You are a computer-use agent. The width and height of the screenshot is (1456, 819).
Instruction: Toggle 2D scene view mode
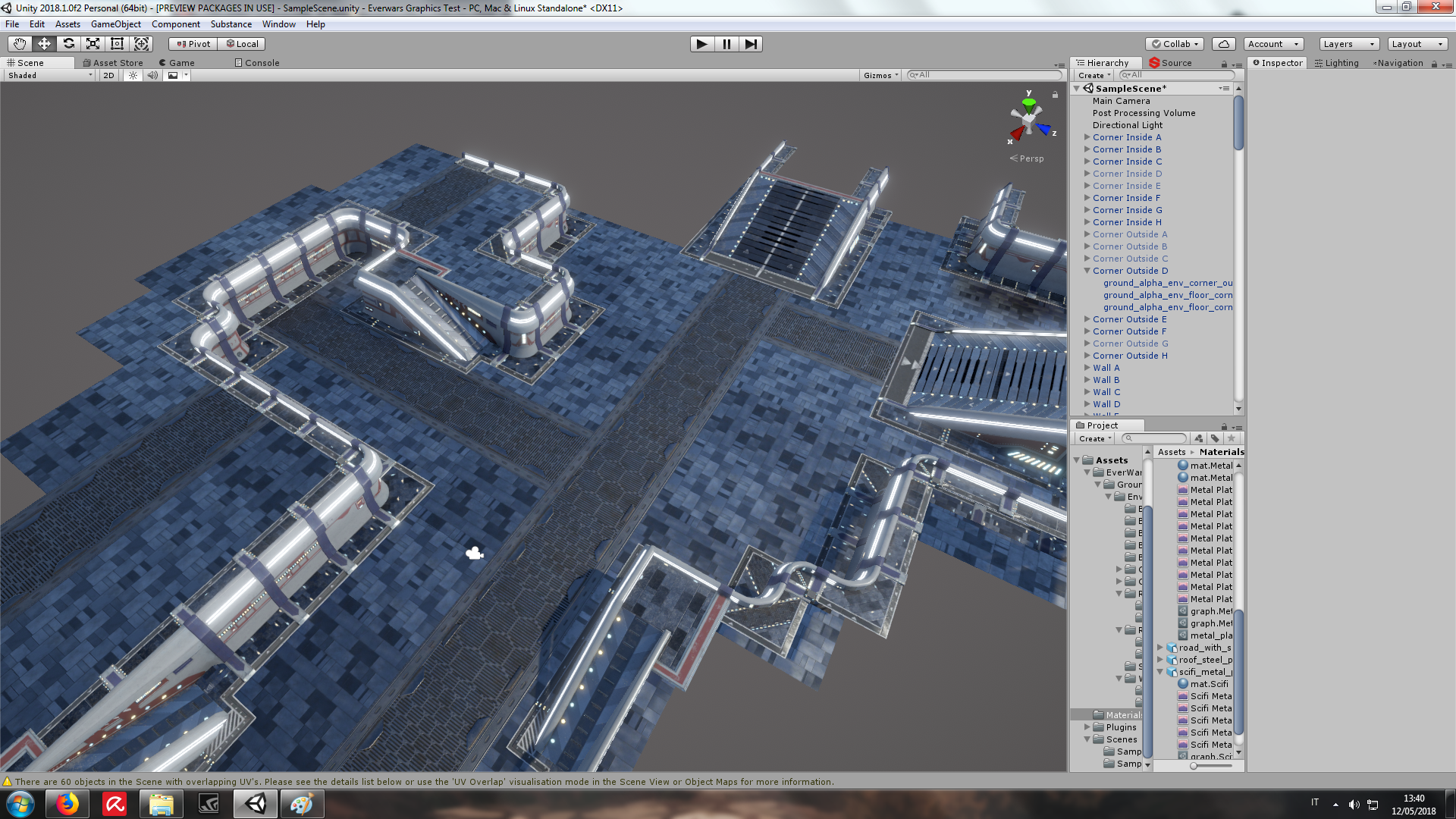pos(108,75)
